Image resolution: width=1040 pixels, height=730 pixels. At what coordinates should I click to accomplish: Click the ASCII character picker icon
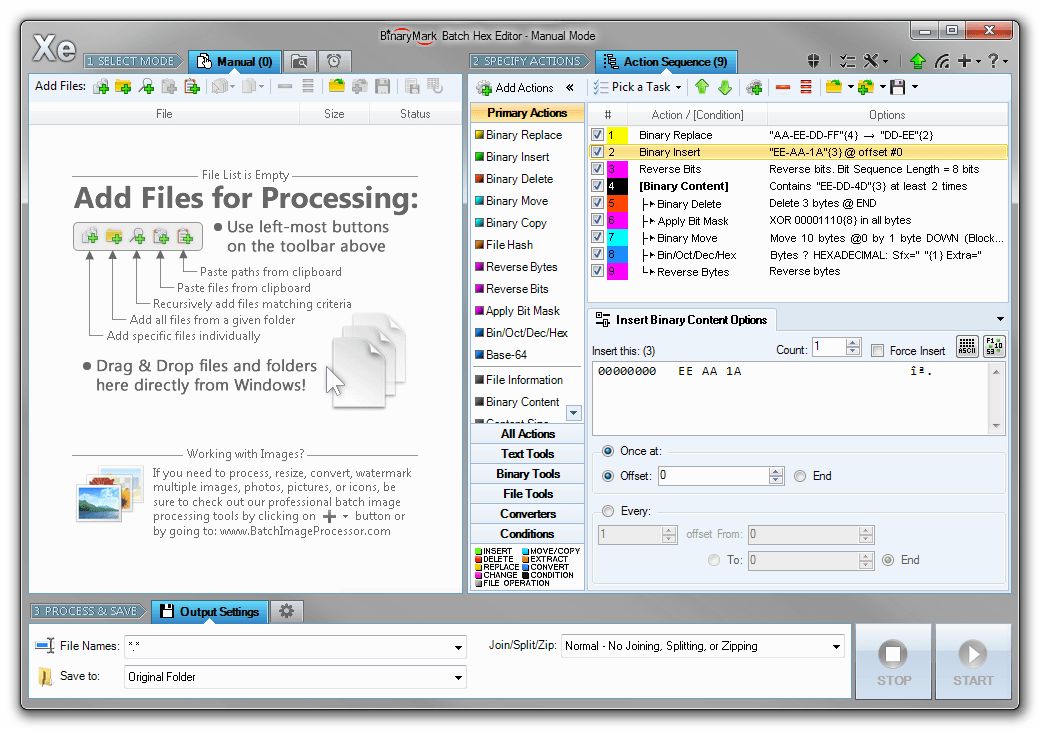(x=967, y=347)
